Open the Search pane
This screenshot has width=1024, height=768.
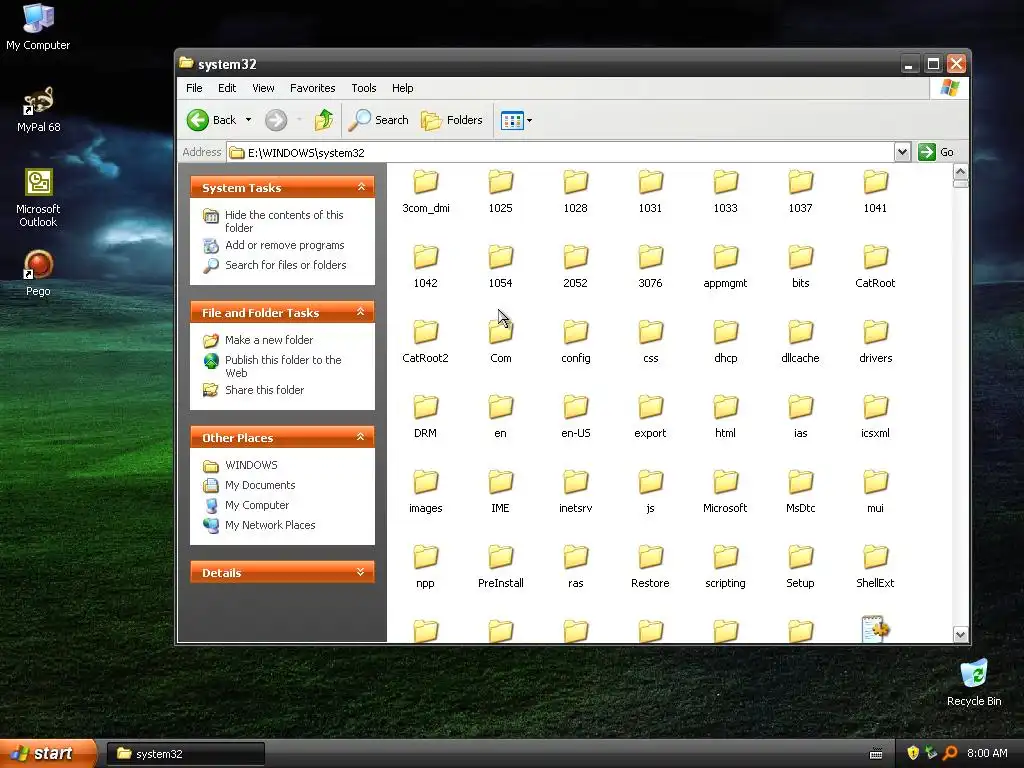pyautogui.click(x=379, y=120)
